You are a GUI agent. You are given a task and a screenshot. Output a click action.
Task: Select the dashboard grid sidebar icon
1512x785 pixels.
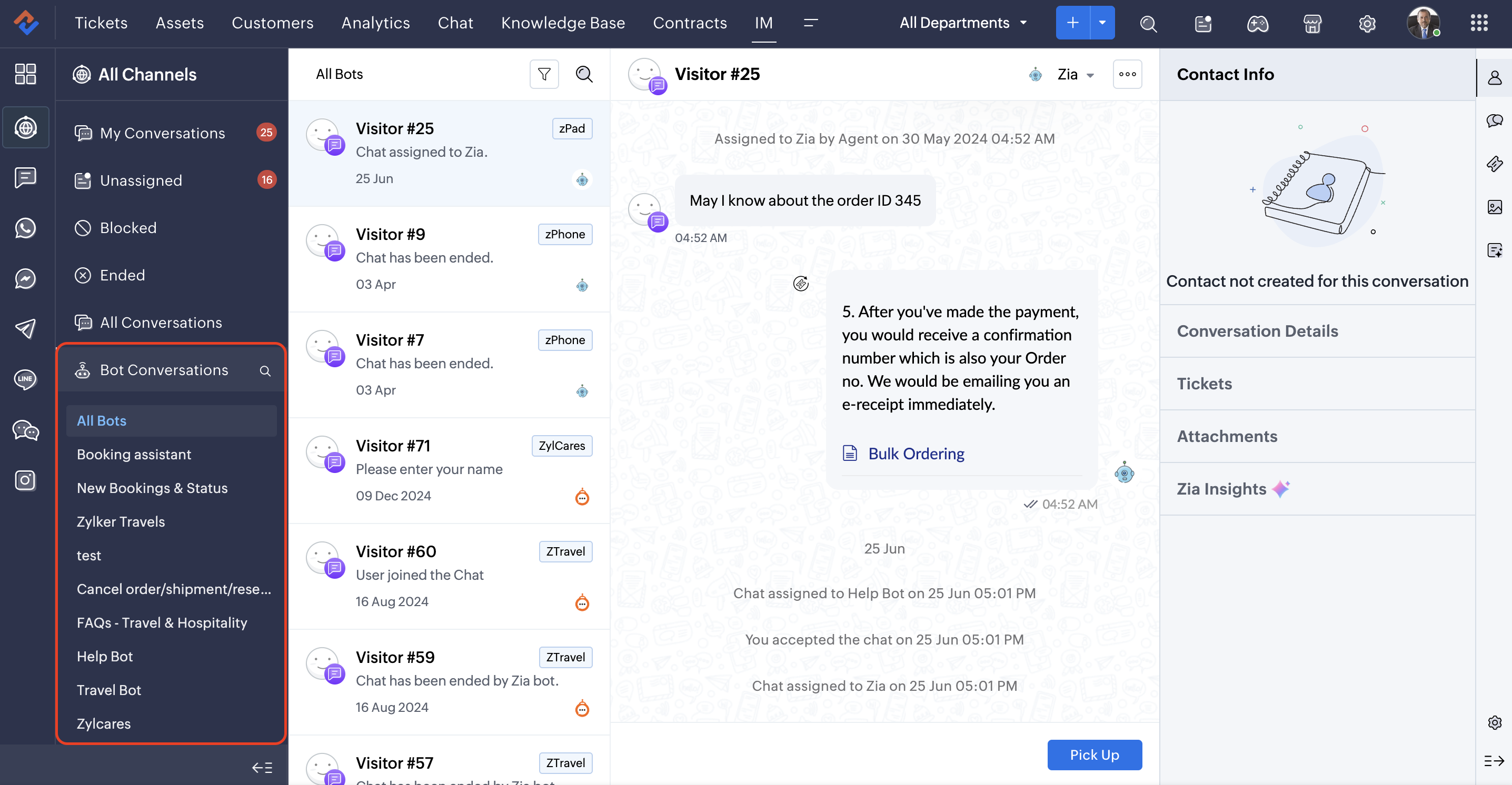click(25, 74)
